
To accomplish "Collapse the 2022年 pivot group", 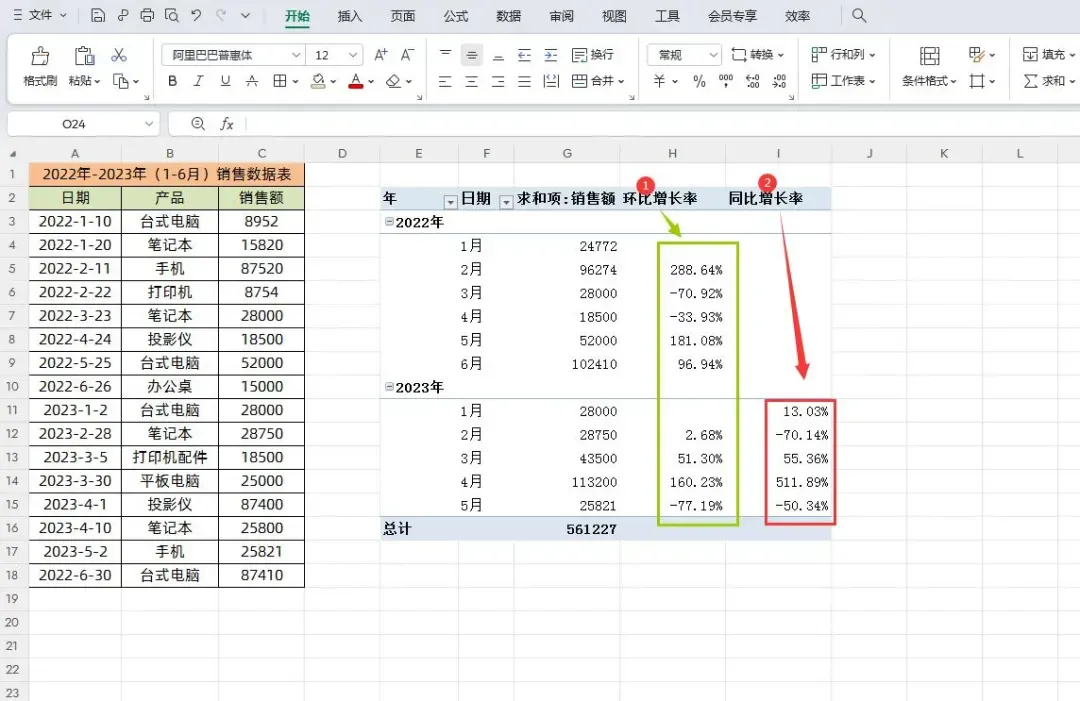I will pos(389,222).
